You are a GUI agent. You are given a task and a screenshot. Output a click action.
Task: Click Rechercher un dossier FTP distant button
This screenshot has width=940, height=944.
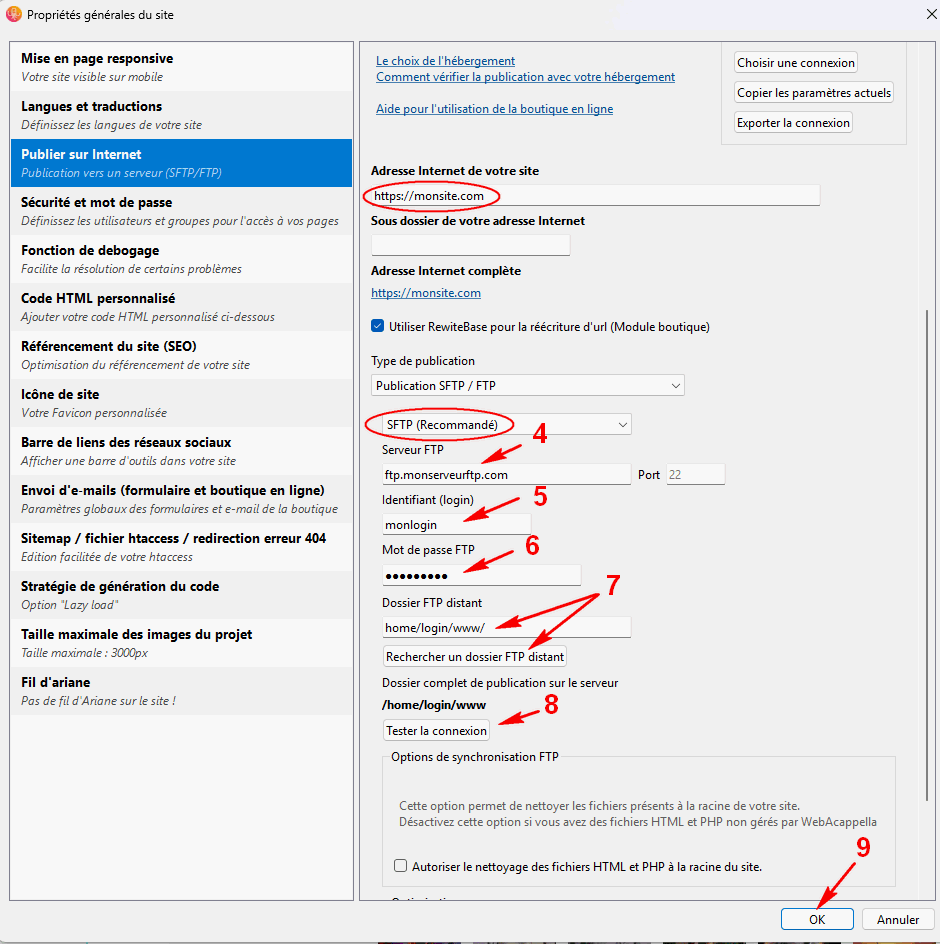[475, 656]
